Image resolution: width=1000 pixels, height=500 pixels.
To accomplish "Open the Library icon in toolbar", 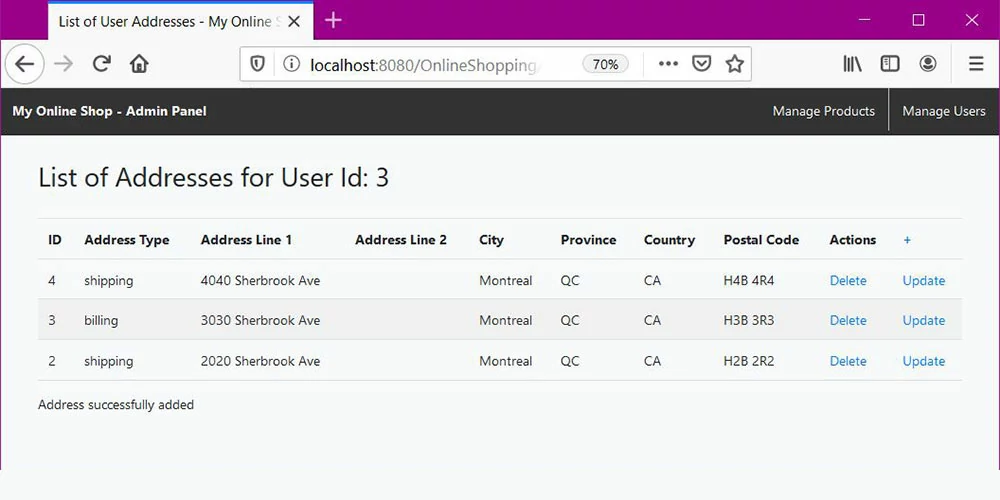I will [853, 64].
